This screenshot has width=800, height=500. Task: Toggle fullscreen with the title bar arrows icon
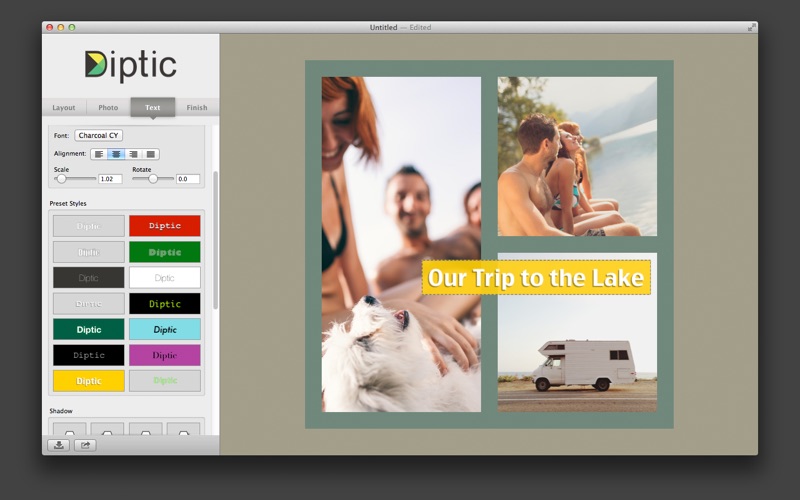[x=751, y=27]
